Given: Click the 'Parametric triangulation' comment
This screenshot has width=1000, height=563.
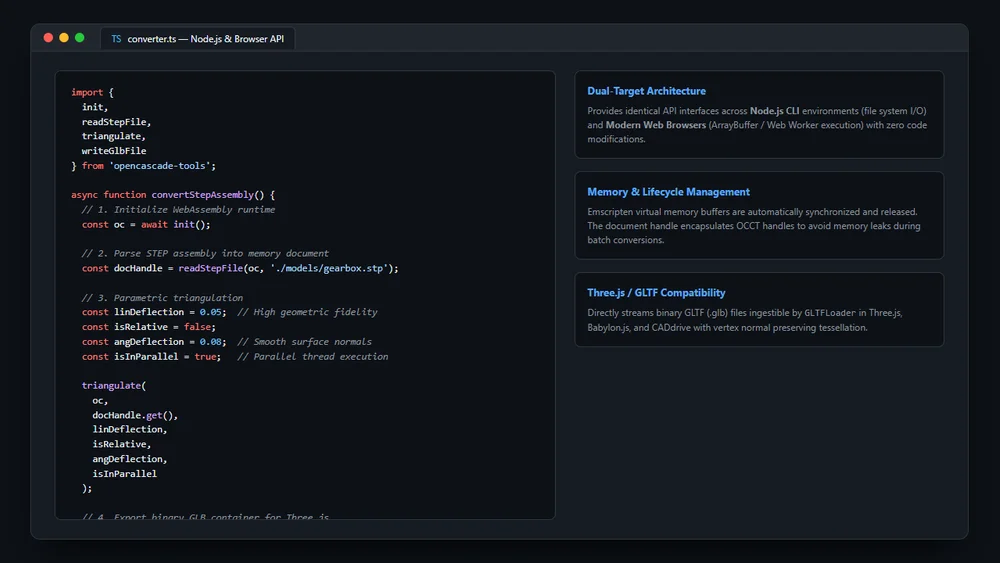Looking at the screenshot, I should [162, 298].
